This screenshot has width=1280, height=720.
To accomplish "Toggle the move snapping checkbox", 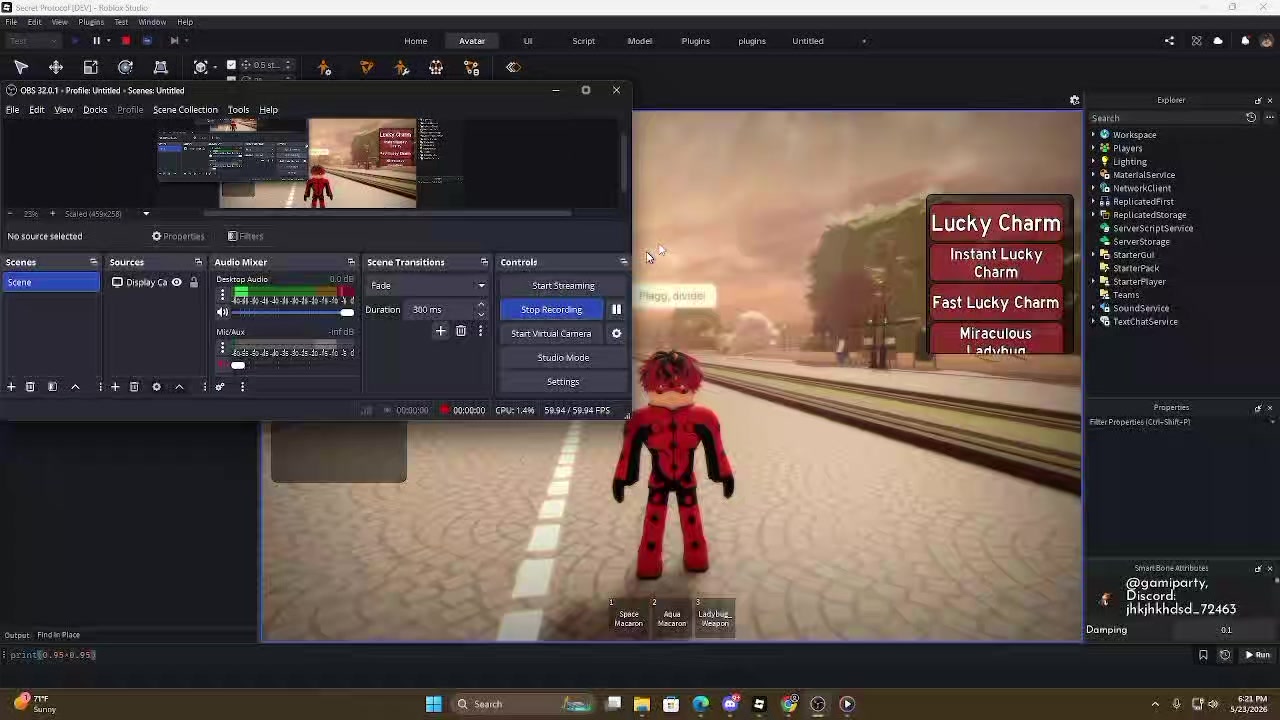I will click(231, 65).
